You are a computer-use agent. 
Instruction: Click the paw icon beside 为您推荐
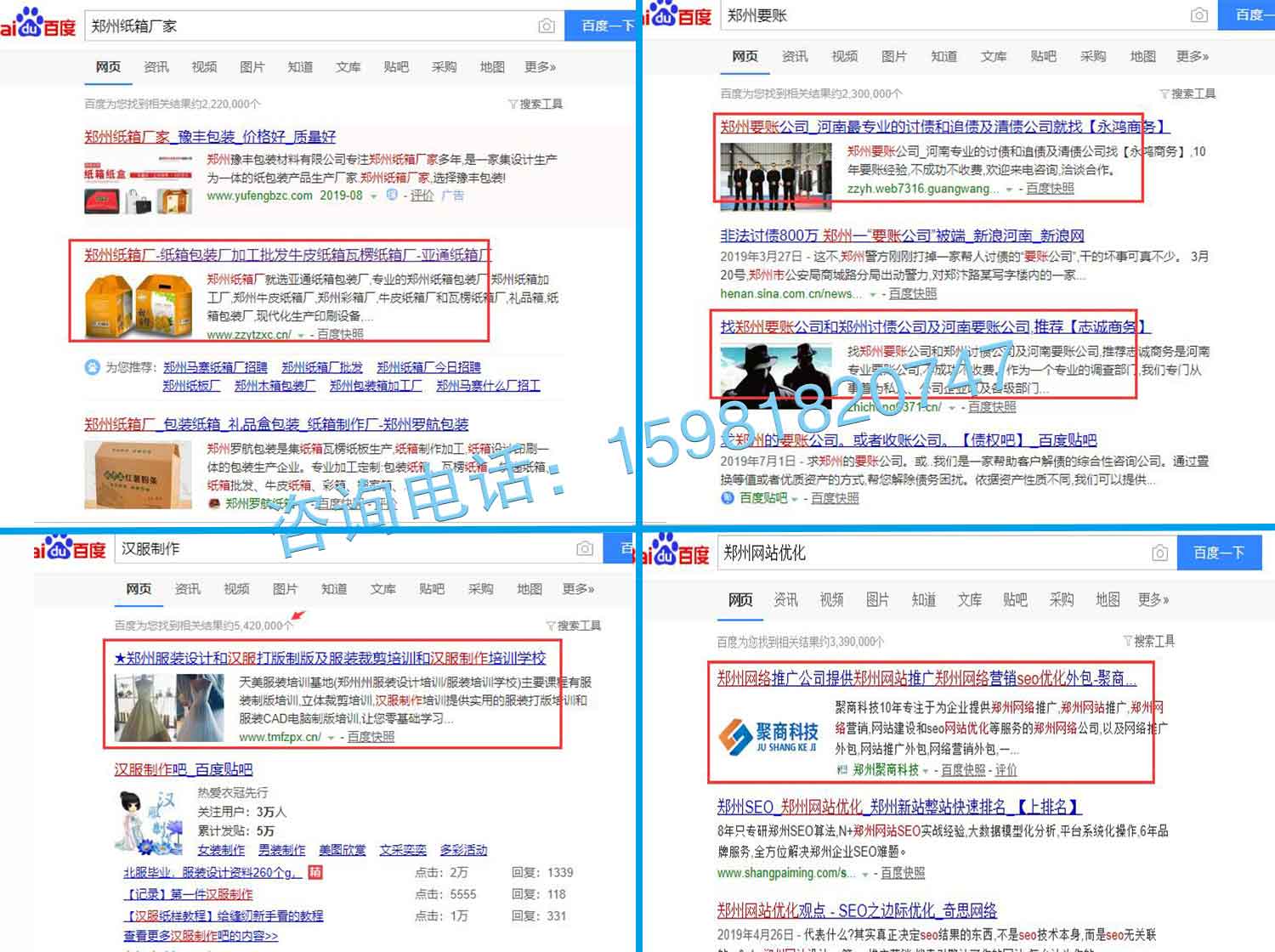click(x=92, y=367)
